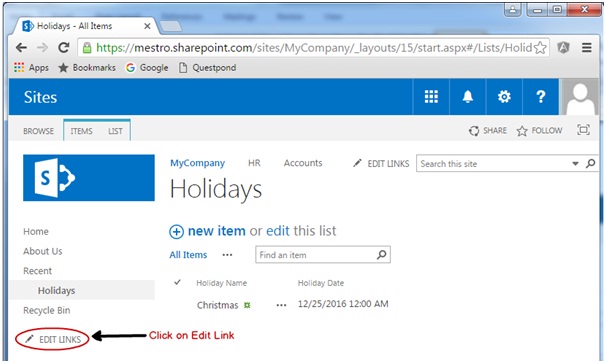Switch to the ITEMS ribbon tab
Viewport: 606px width, 363px height.
coord(82,131)
